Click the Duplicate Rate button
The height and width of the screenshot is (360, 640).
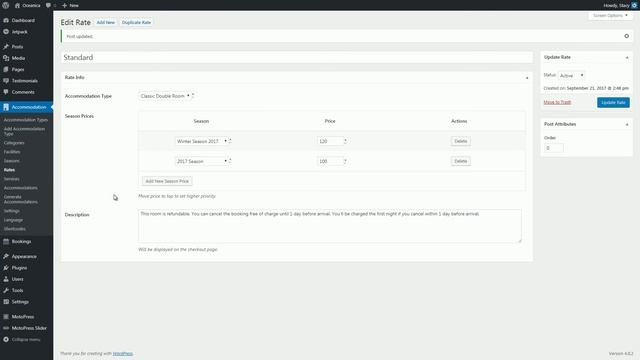tap(136, 22)
